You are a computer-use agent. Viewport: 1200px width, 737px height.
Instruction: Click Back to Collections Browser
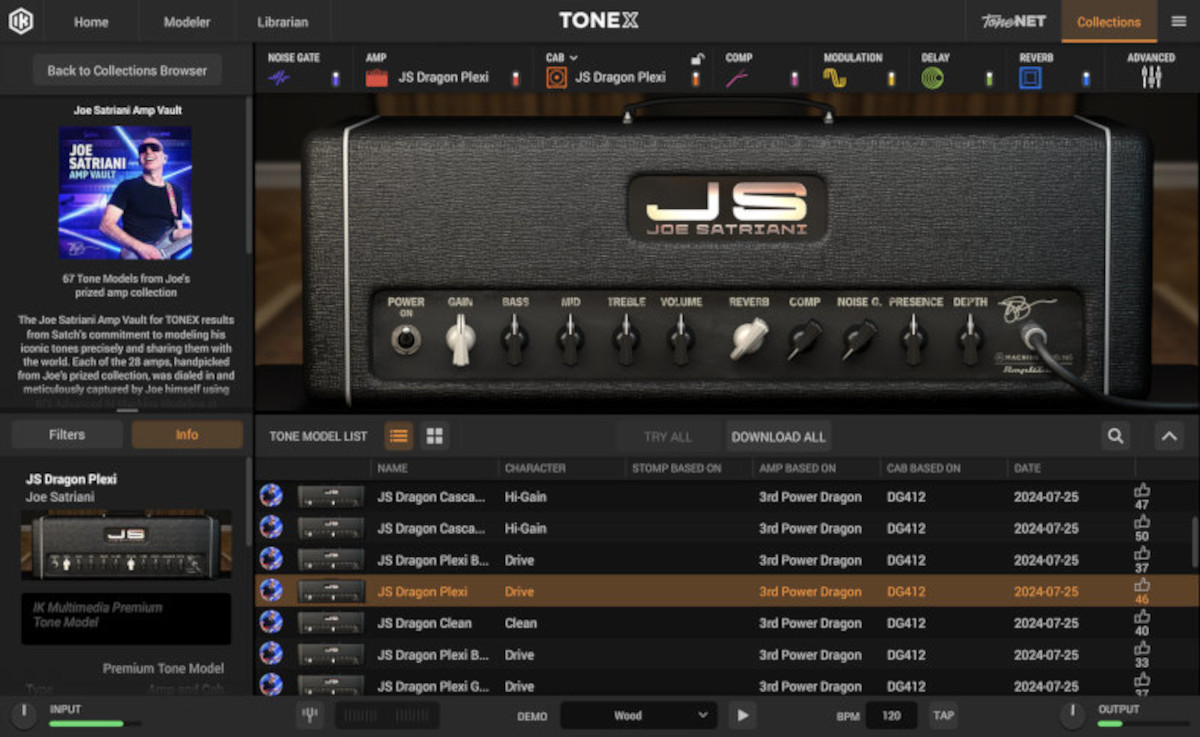[127, 71]
